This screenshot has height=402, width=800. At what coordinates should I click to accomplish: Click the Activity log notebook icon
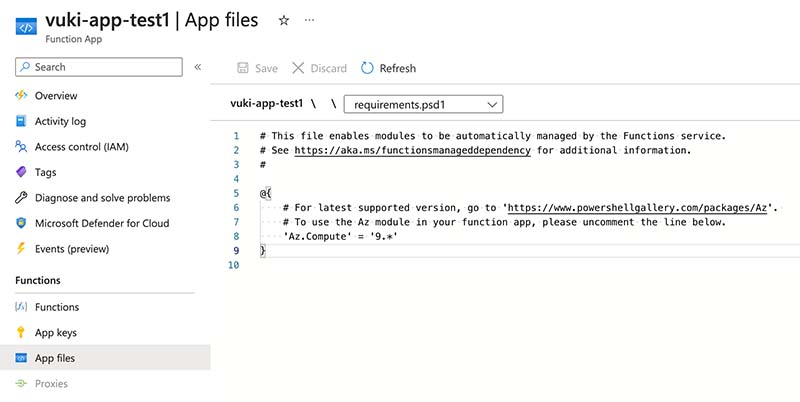click(x=21, y=121)
